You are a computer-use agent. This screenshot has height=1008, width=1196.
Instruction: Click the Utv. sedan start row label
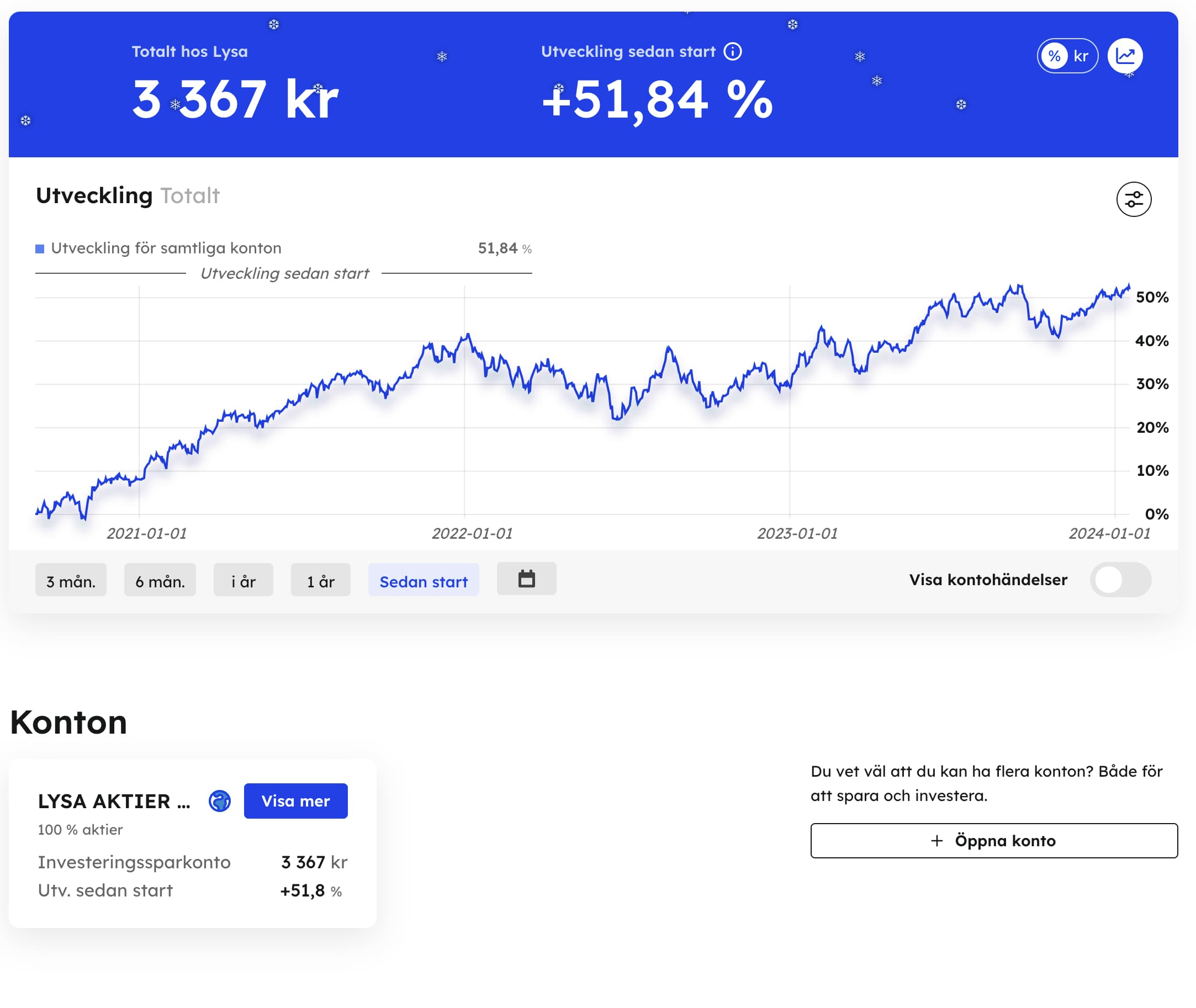pyautogui.click(x=105, y=890)
